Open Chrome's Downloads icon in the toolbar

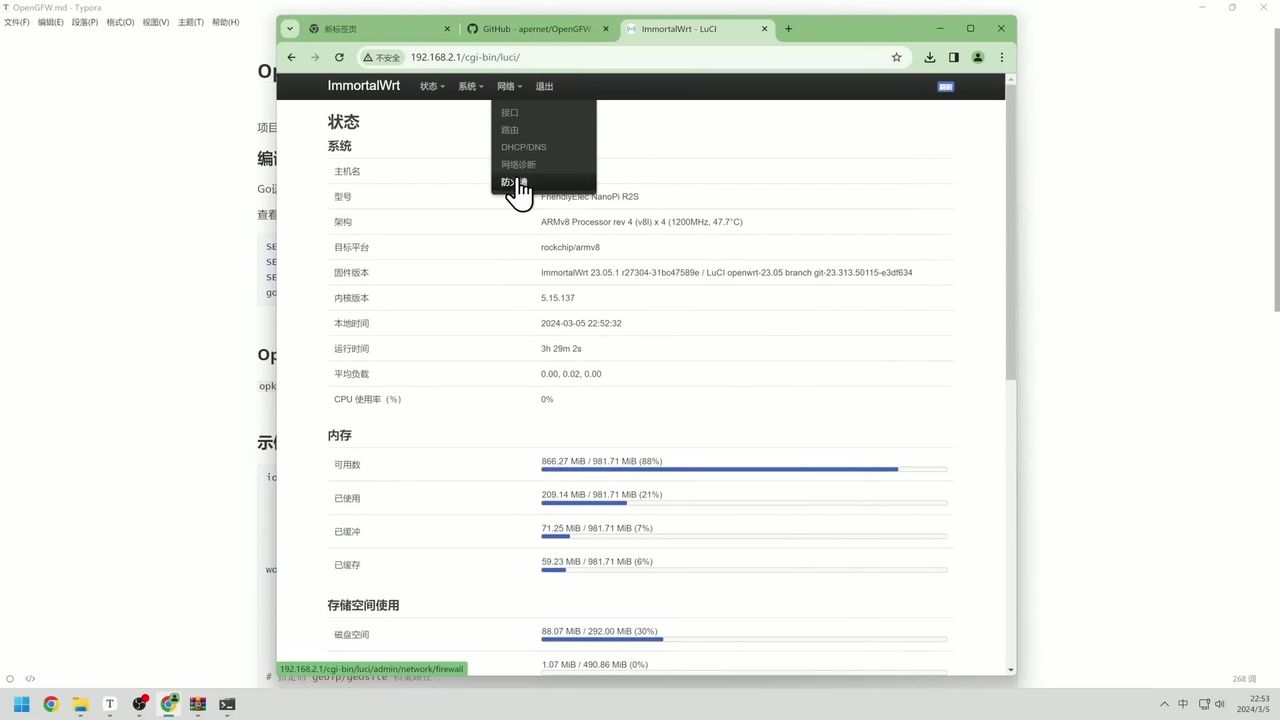pyautogui.click(x=929, y=57)
